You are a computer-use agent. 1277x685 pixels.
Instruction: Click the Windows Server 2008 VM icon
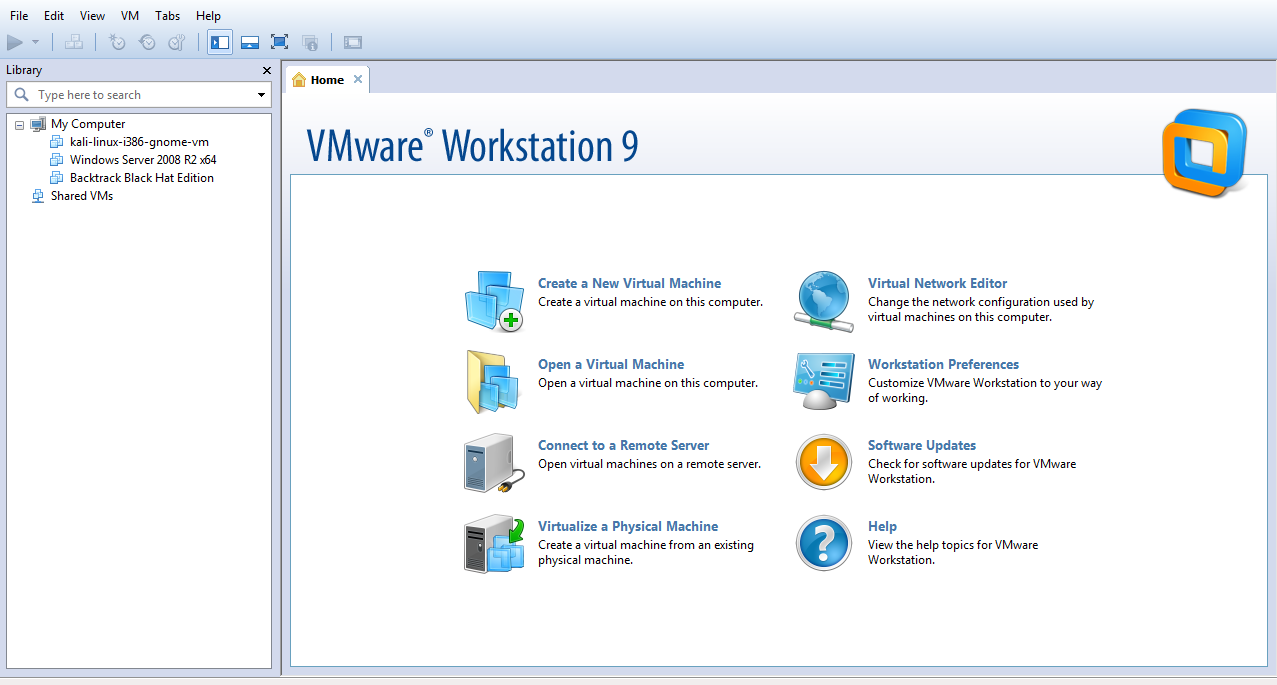click(x=57, y=160)
